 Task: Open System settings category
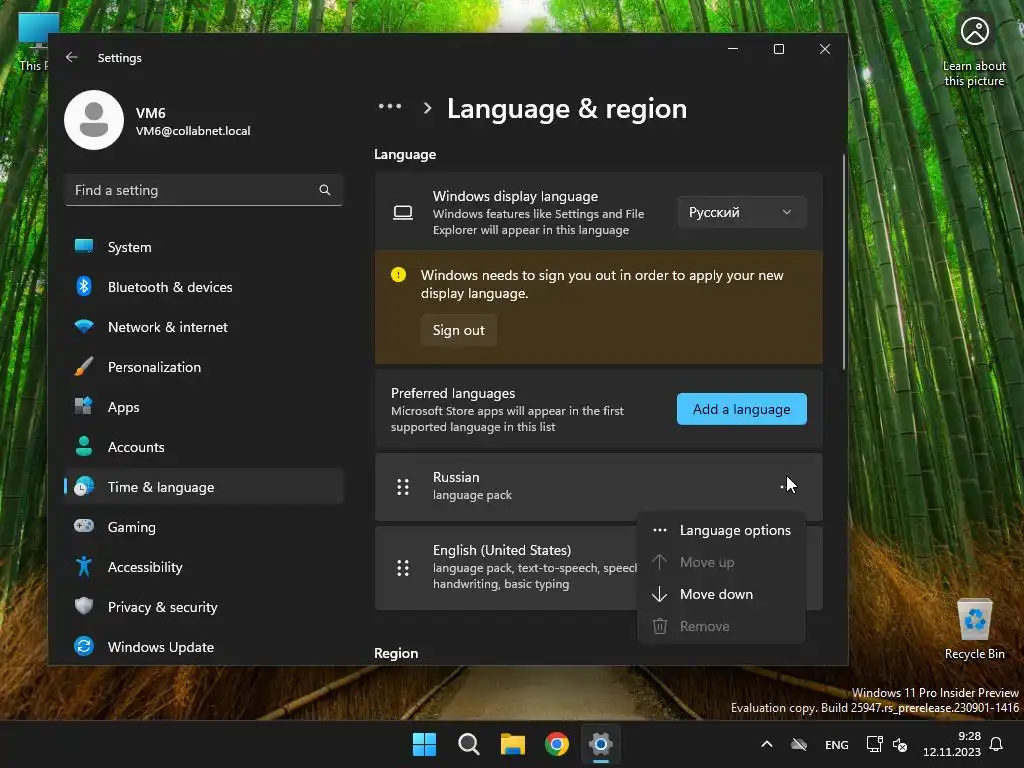click(204, 247)
